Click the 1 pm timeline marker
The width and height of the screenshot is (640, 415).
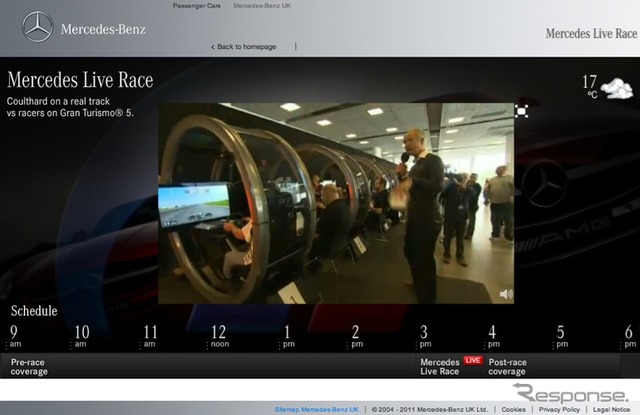click(287, 337)
